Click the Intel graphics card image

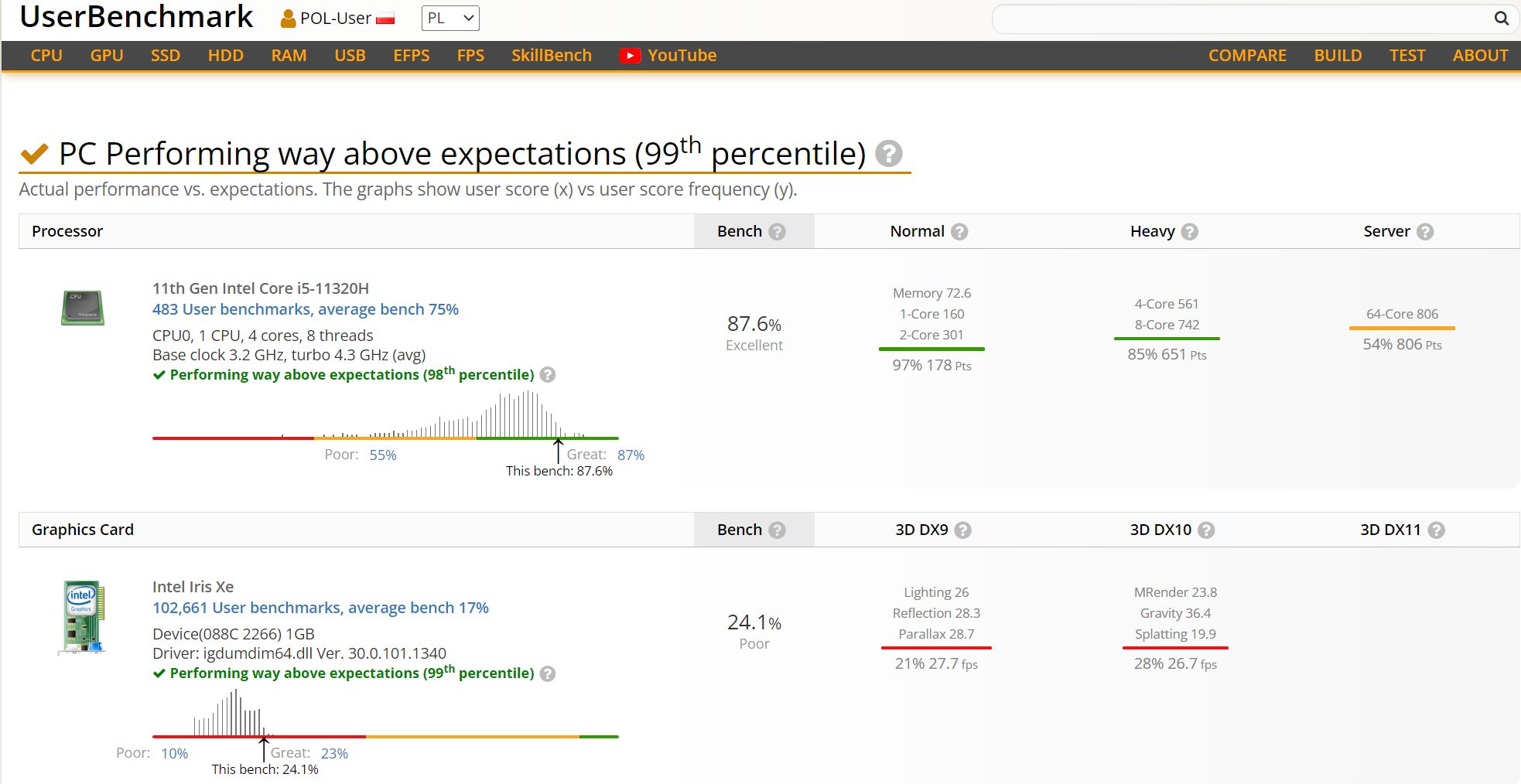point(82,616)
